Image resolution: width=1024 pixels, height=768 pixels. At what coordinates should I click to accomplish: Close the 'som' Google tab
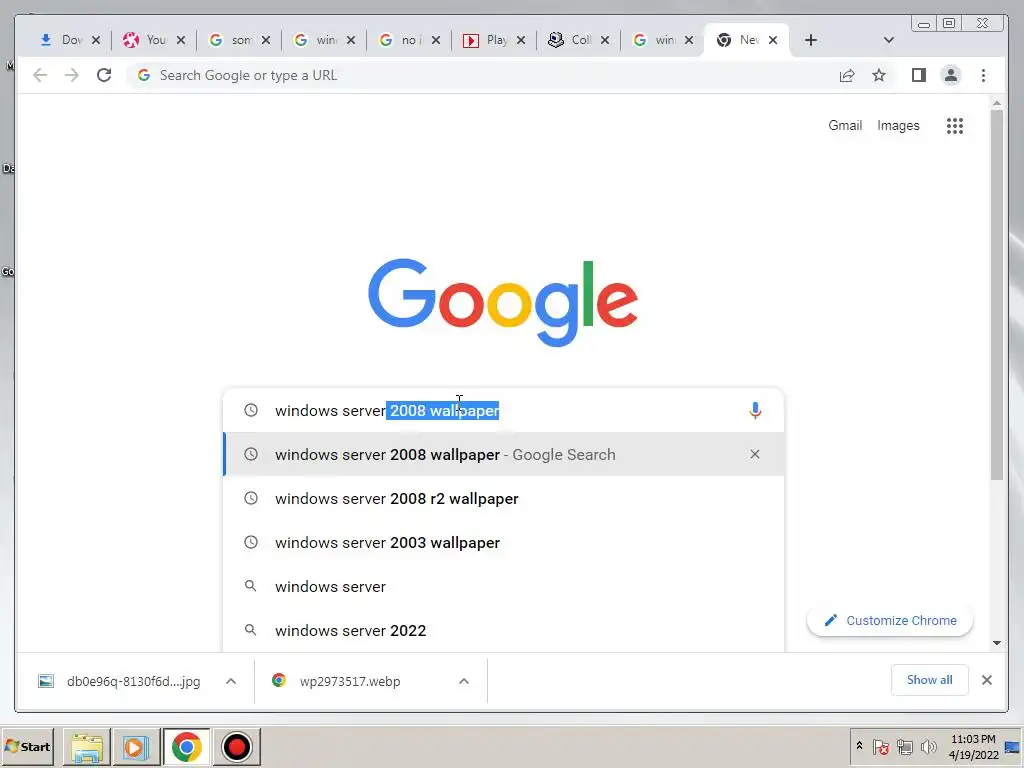pyautogui.click(x=266, y=40)
